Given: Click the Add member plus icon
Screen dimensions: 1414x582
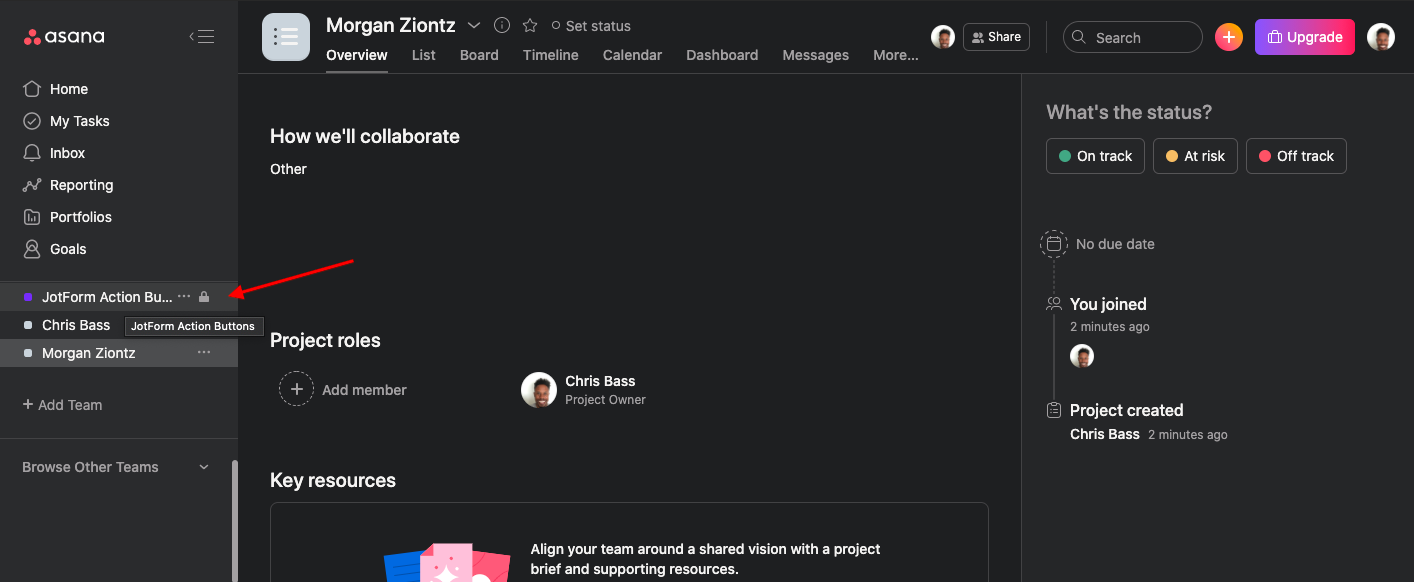Looking at the screenshot, I should 296,389.
